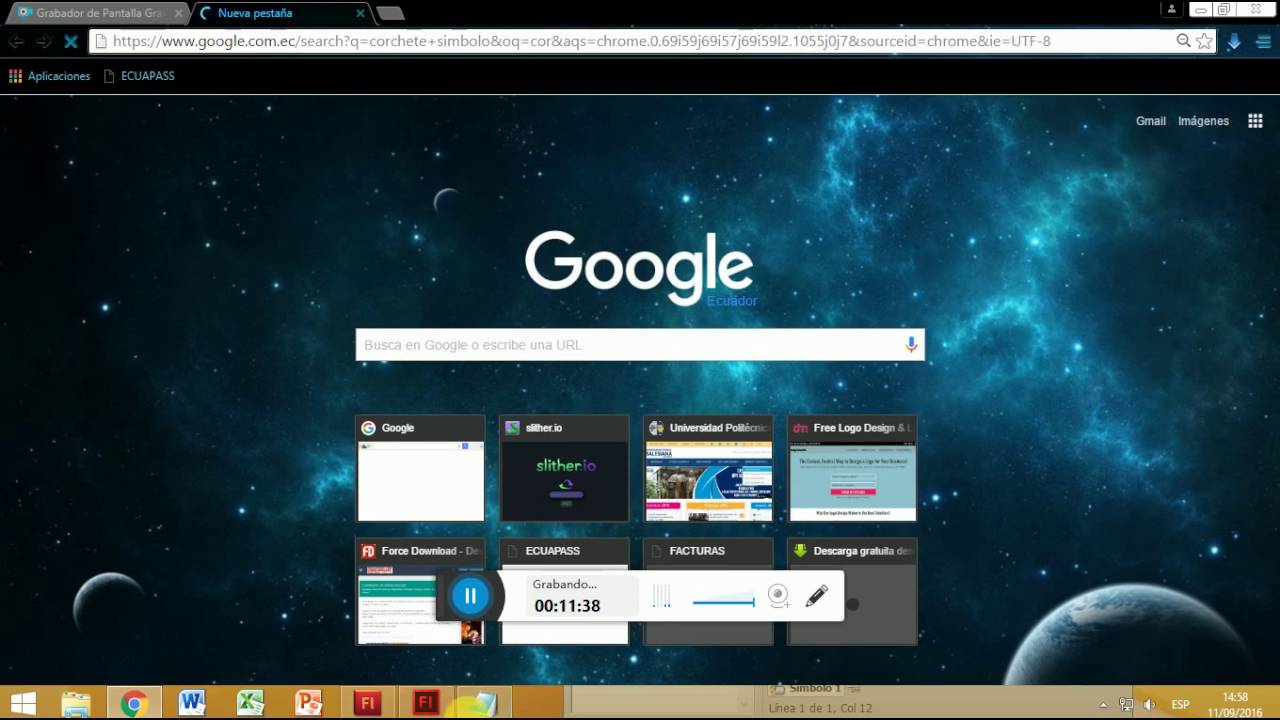The image size is (1280, 720).
Task: Open the recorder's pencil annotation tool
Action: [816, 596]
